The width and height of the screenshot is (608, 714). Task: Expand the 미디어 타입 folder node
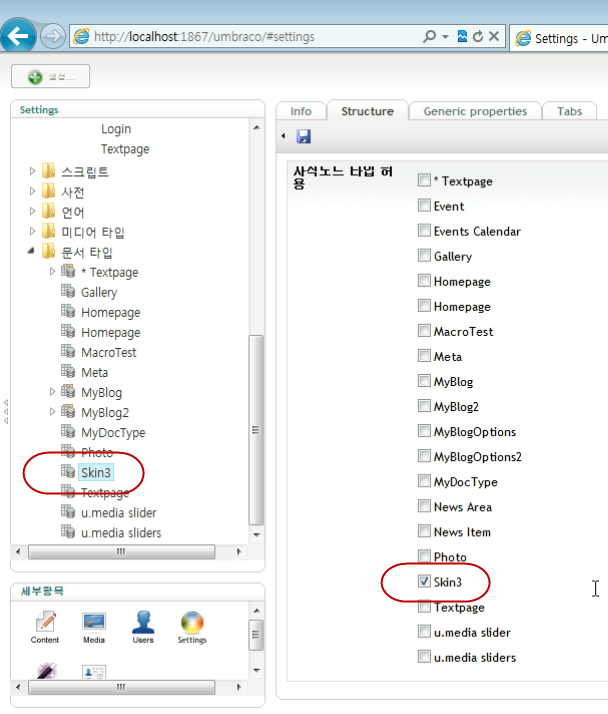[x=32, y=231]
